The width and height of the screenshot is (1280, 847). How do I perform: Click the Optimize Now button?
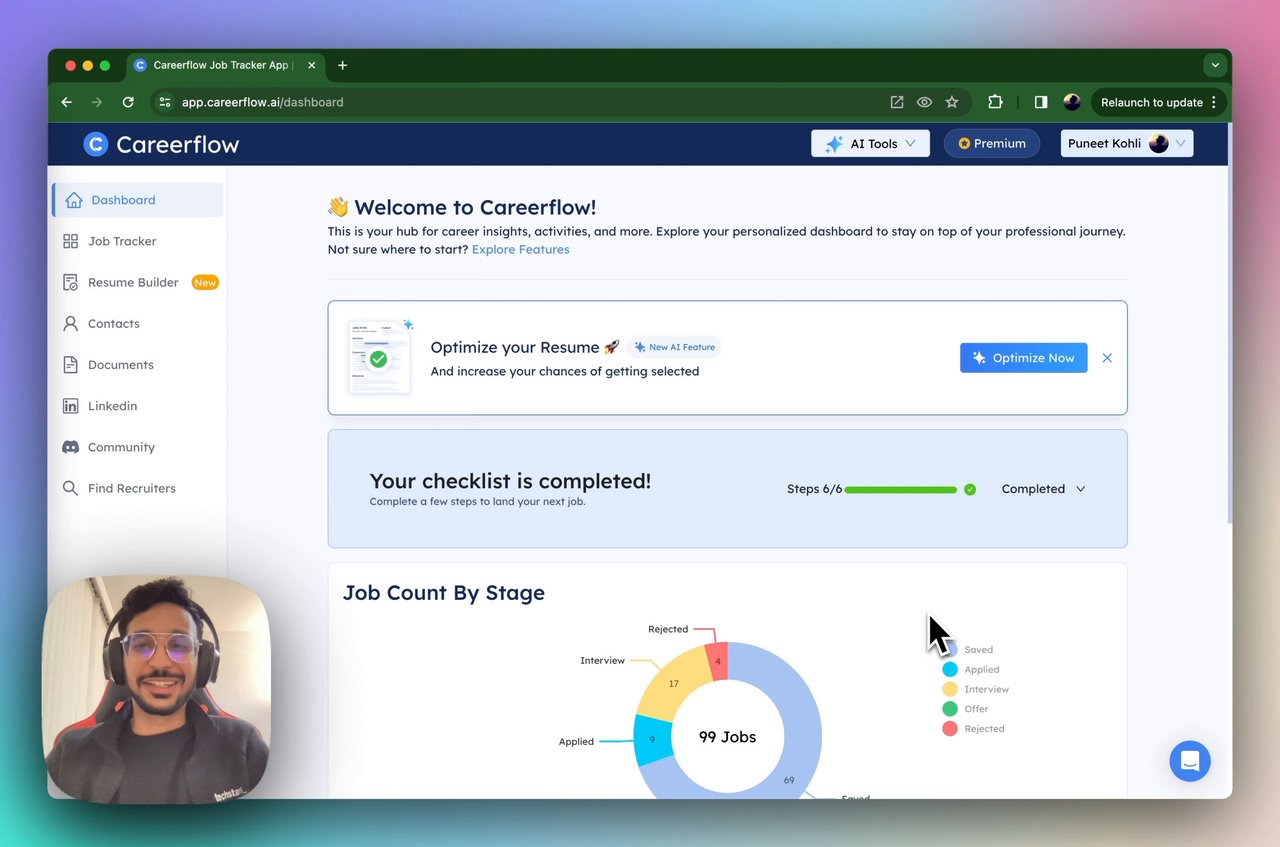click(x=1023, y=358)
